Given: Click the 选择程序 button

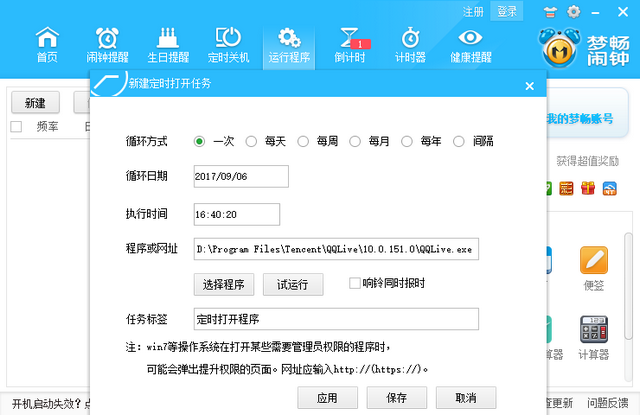Looking at the screenshot, I should point(225,284).
